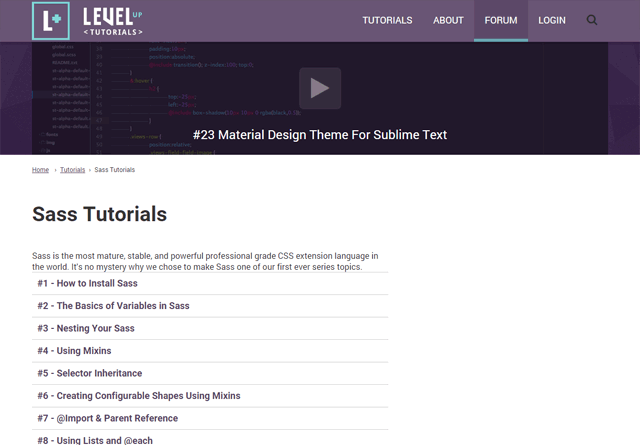Open lesson #3 Nesting Your Sass
Screen dimensions: 640x445
click(86, 328)
